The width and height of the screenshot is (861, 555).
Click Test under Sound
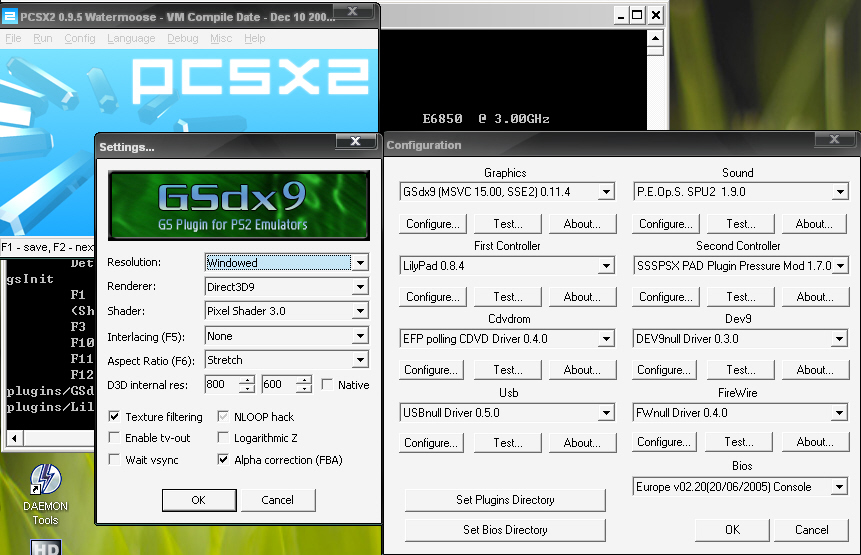(x=741, y=224)
